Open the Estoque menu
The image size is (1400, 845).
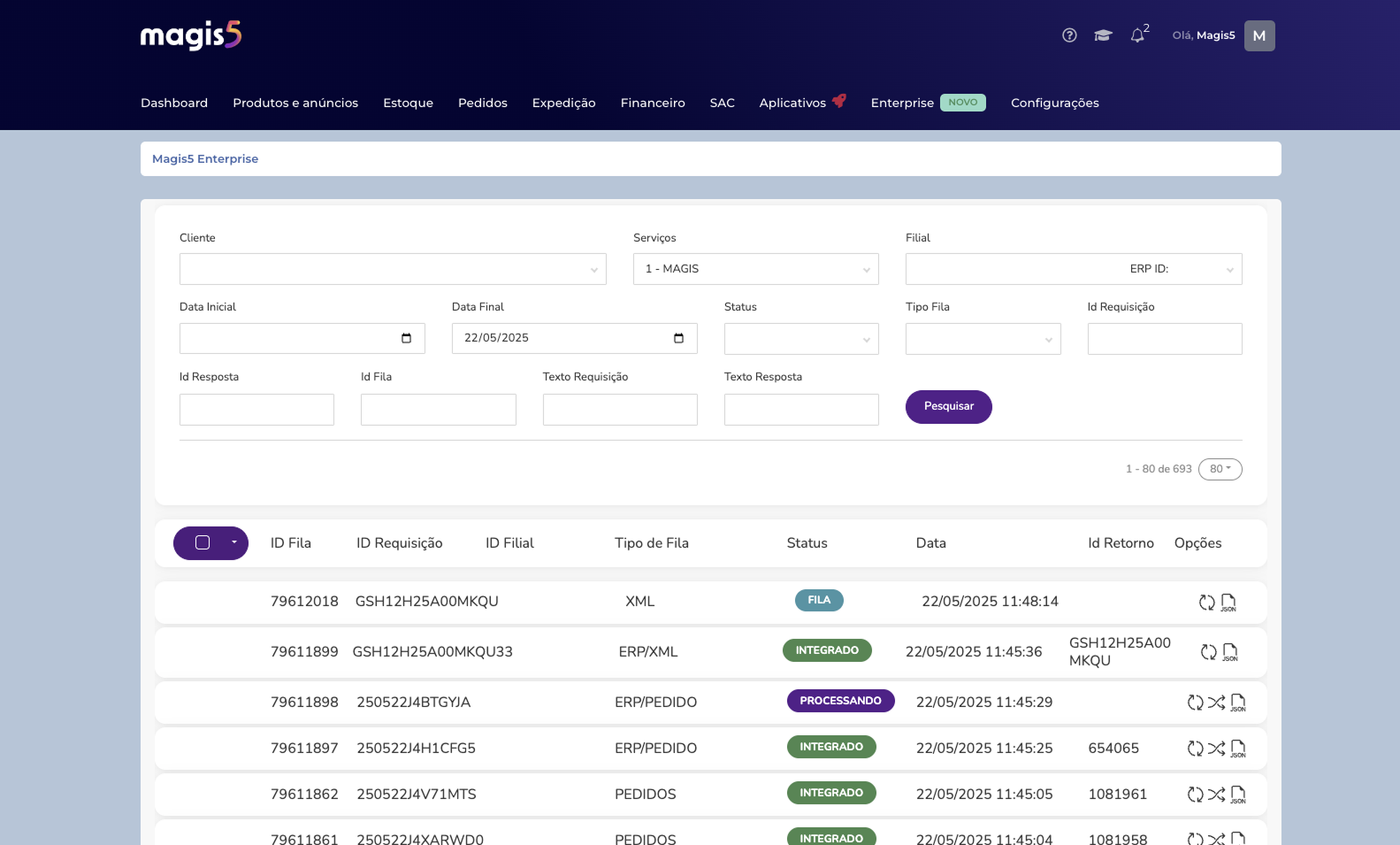[408, 103]
